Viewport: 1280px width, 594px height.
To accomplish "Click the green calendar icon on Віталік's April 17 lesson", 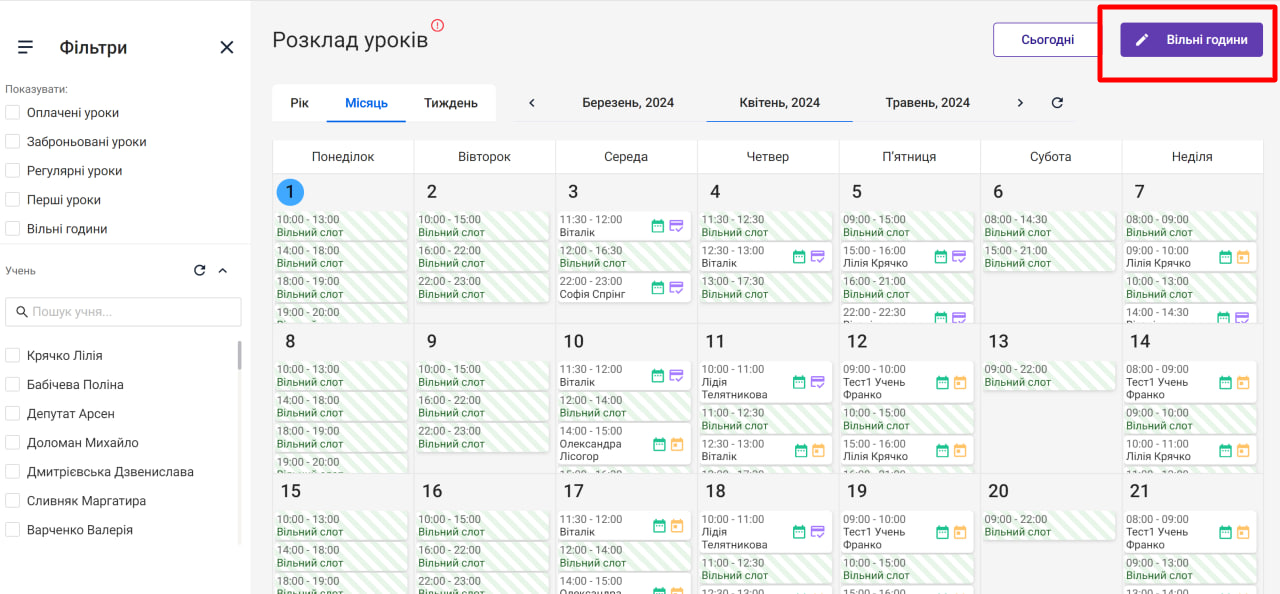I will coord(658,526).
